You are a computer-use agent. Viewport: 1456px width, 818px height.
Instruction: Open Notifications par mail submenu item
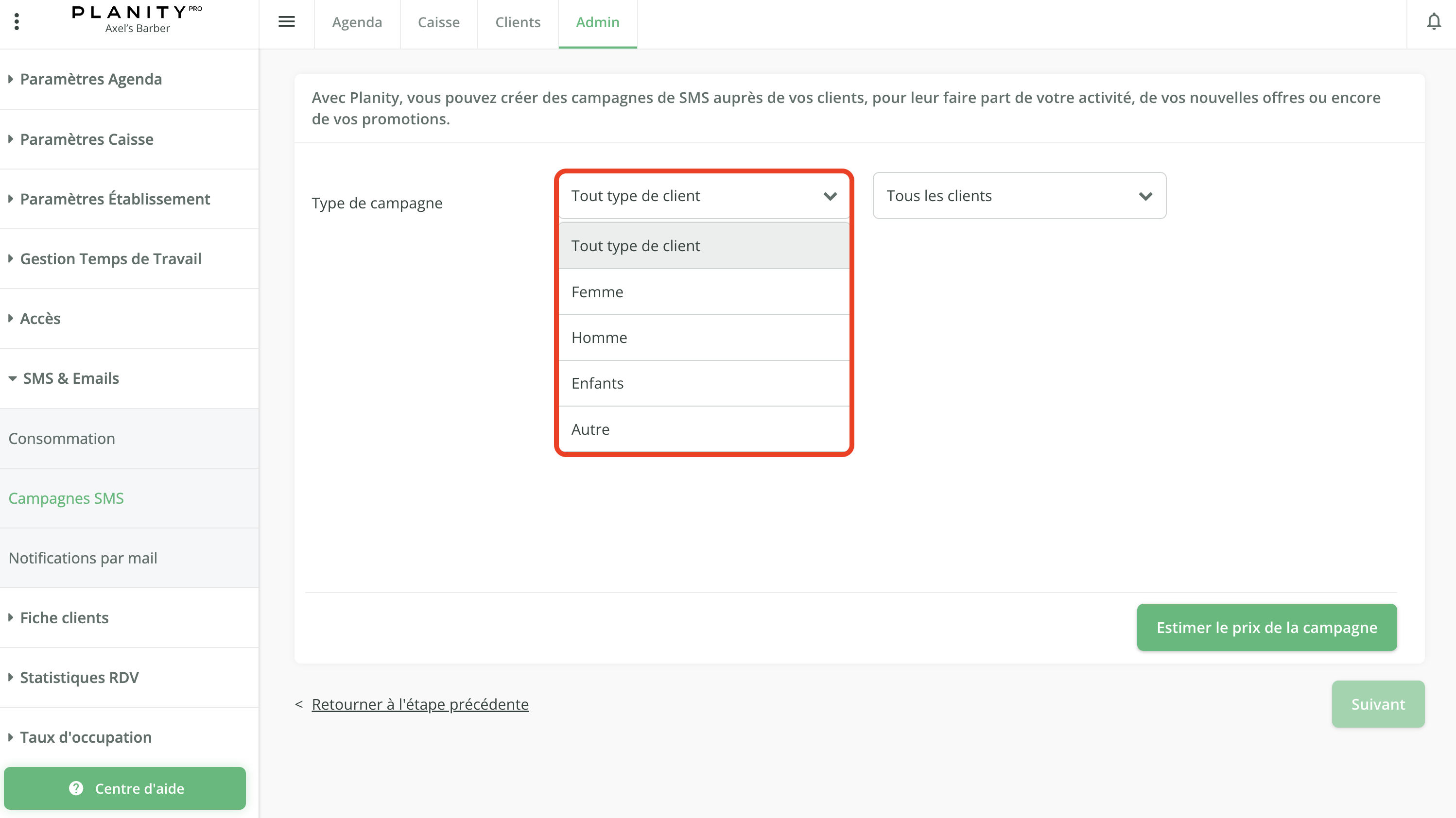pos(83,558)
